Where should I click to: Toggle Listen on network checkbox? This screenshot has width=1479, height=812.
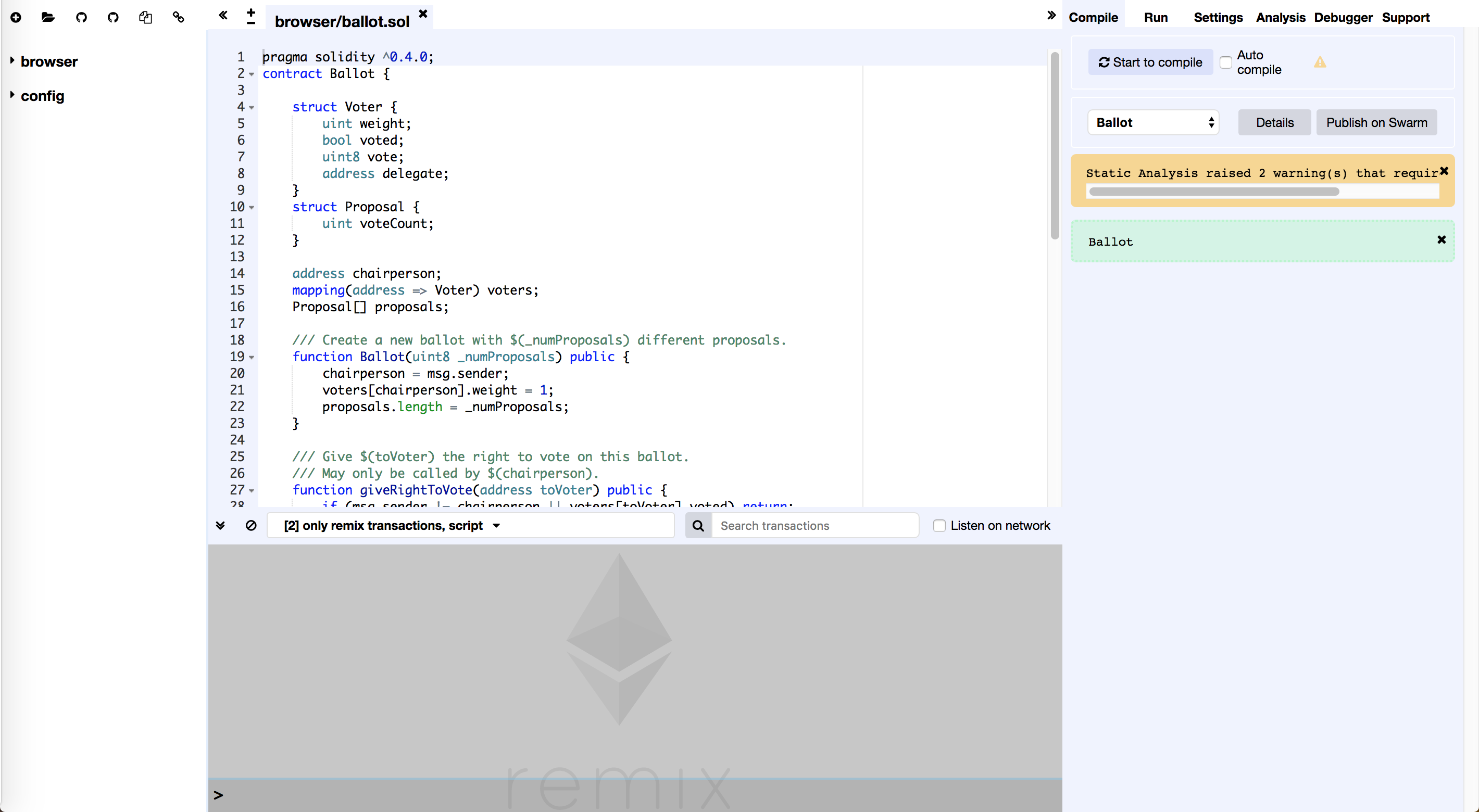[938, 525]
